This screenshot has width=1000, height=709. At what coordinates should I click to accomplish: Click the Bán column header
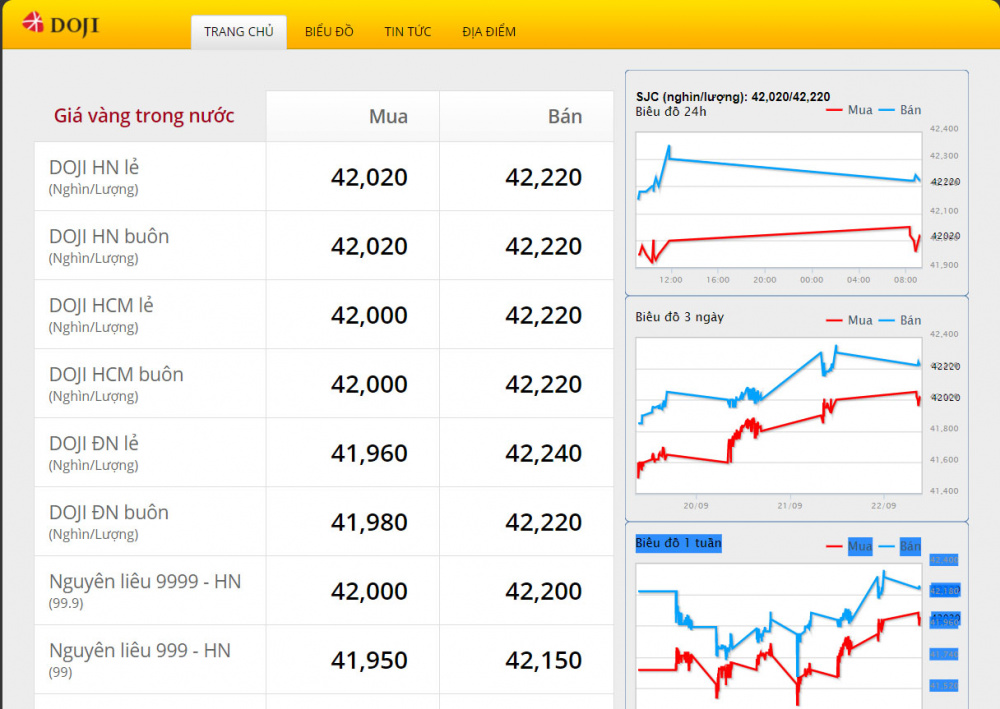pos(565,116)
